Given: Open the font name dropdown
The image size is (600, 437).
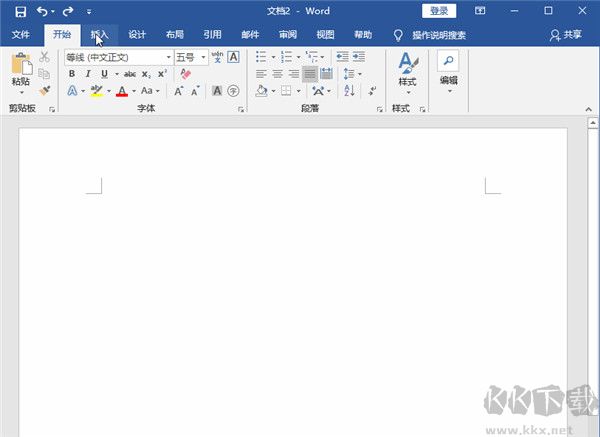Looking at the screenshot, I should (167, 57).
